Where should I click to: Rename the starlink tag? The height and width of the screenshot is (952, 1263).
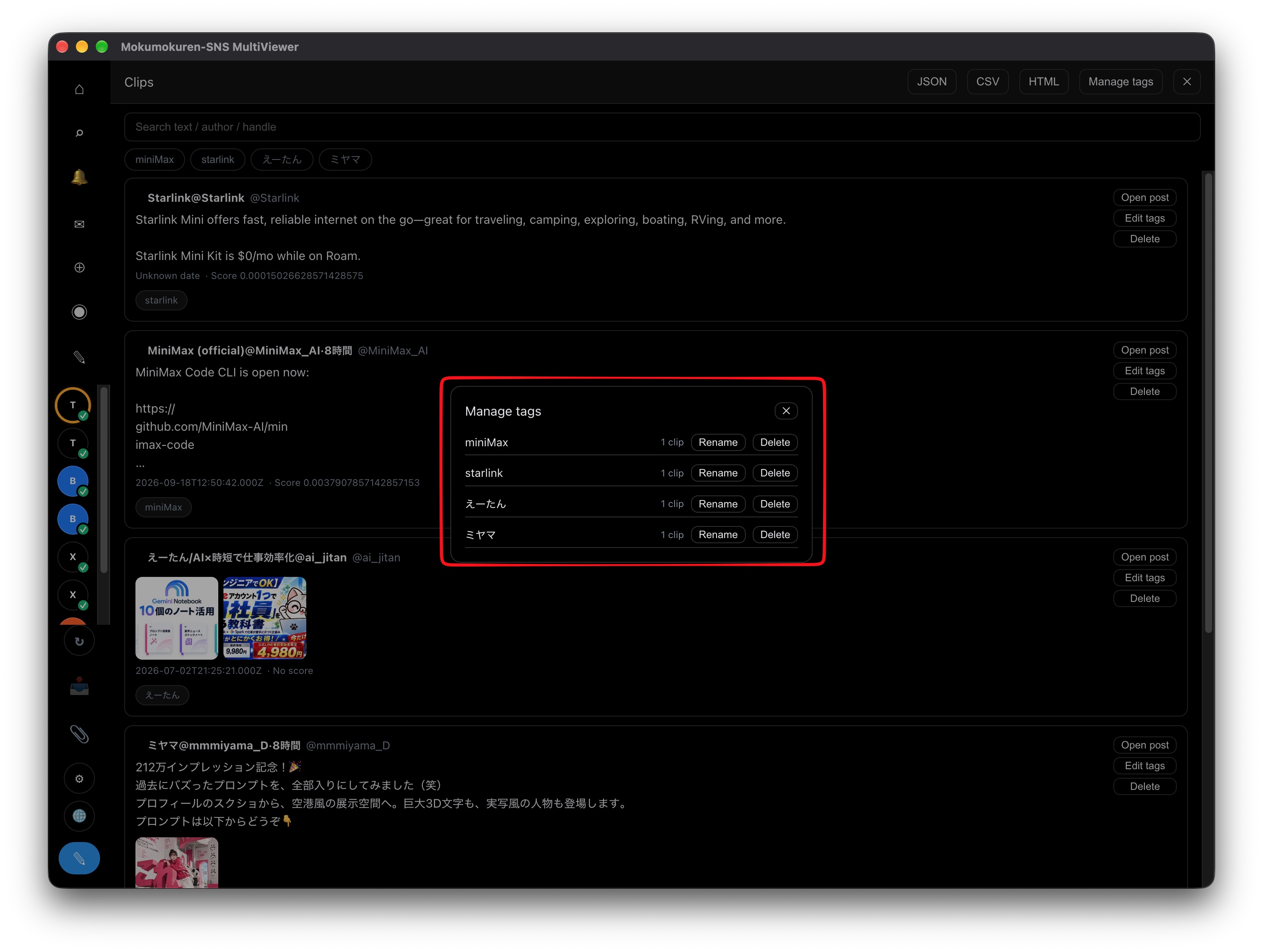point(718,473)
